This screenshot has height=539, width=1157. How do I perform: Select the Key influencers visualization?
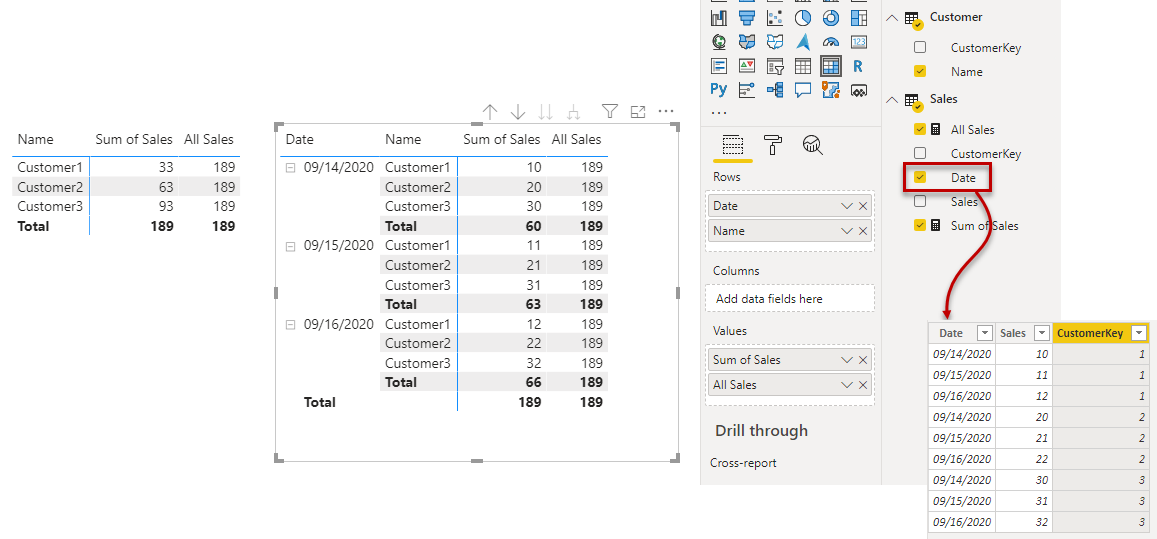[747, 89]
